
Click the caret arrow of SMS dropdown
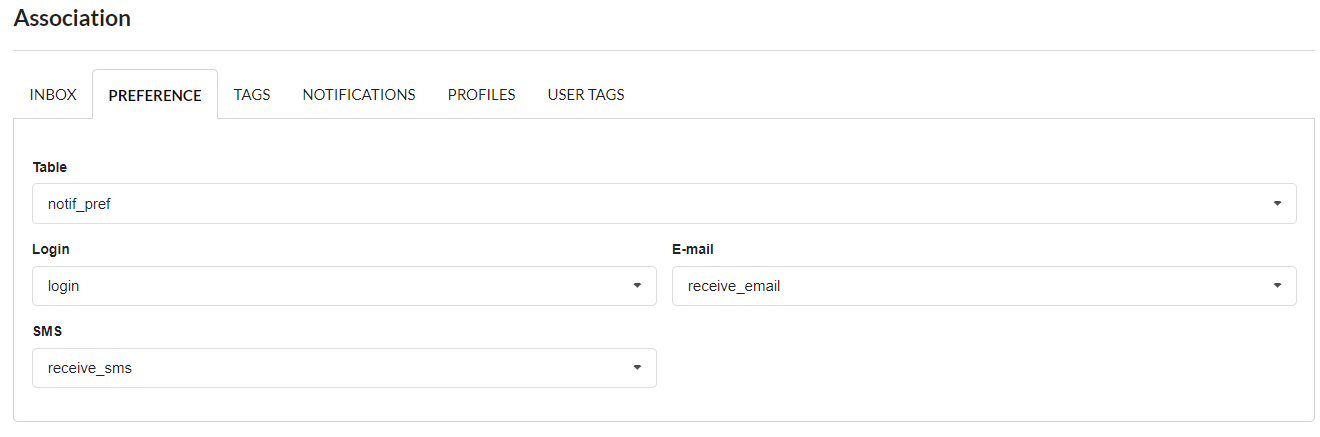point(637,368)
